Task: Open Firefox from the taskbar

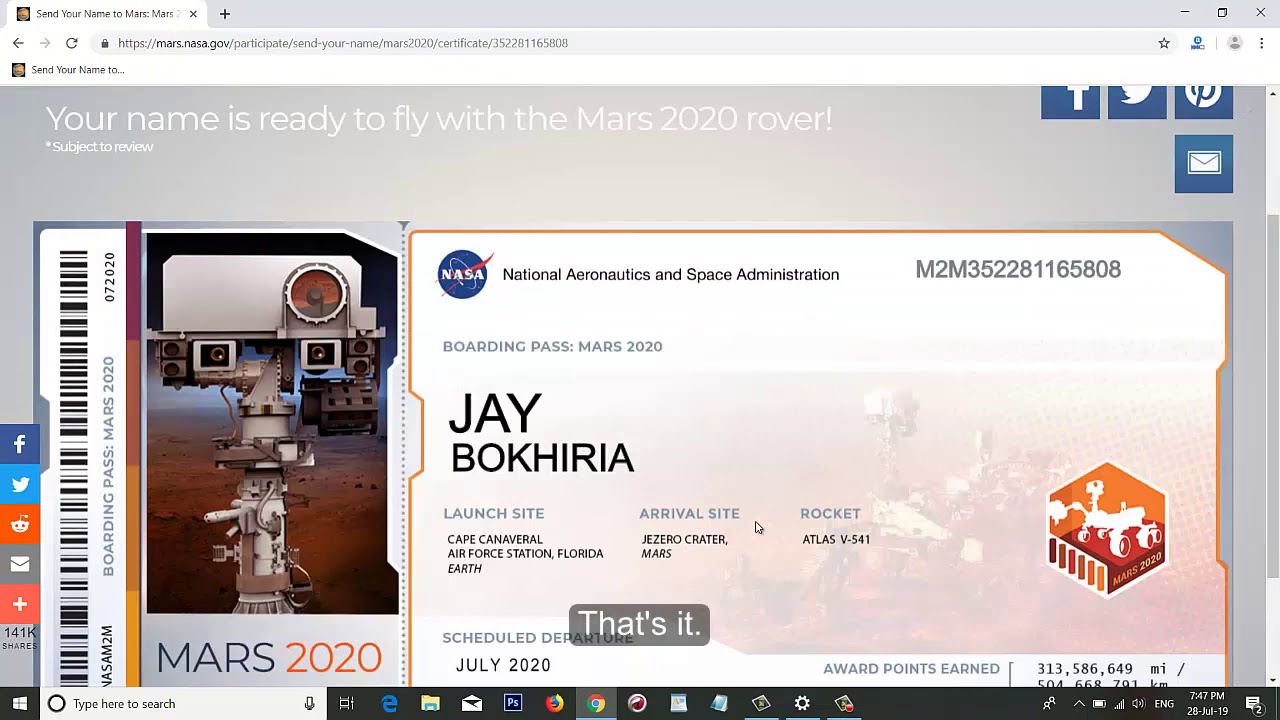Action: tap(554, 704)
